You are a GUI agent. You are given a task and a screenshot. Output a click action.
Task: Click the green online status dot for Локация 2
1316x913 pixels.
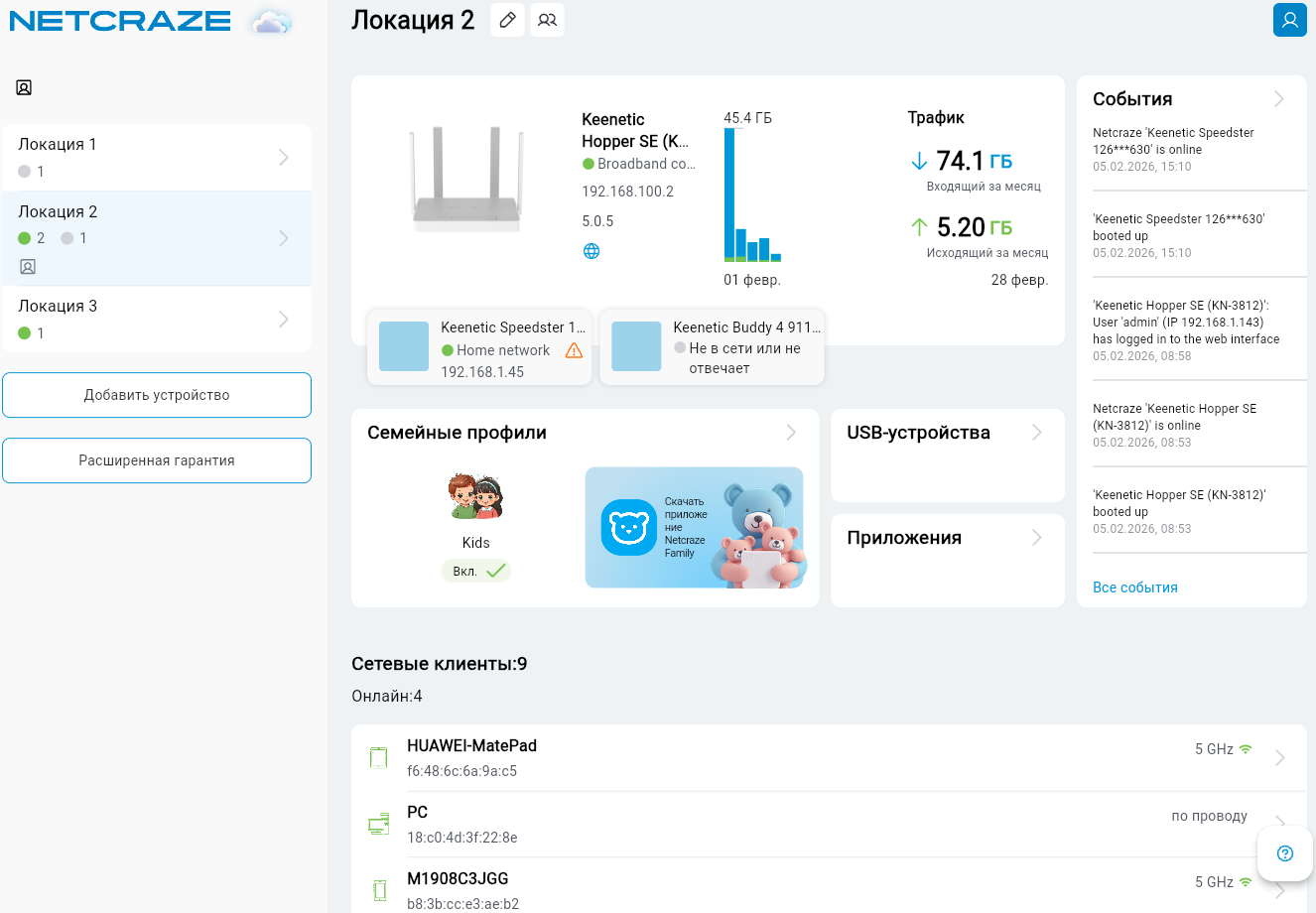[22, 237]
